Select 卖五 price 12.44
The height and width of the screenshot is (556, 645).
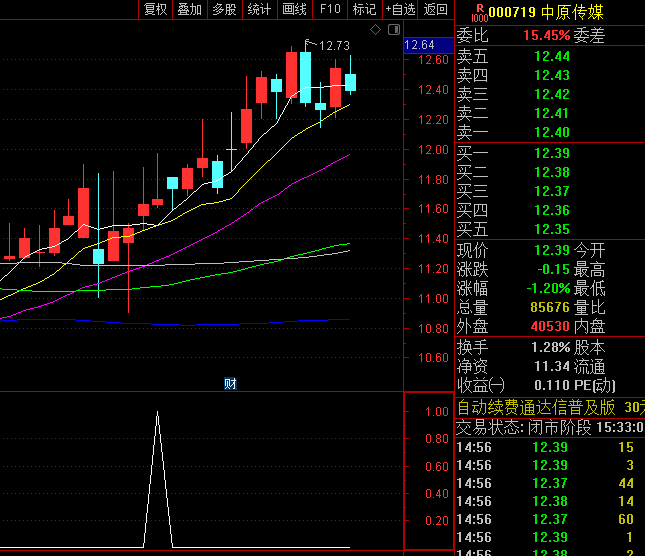pos(550,56)
